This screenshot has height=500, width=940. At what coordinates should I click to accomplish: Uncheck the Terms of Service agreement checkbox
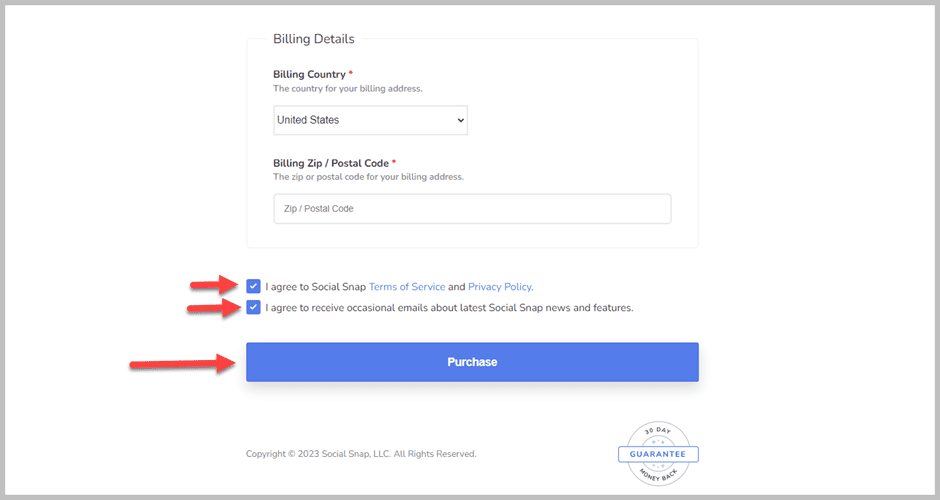pyautogui.click(x=253, y=287)
